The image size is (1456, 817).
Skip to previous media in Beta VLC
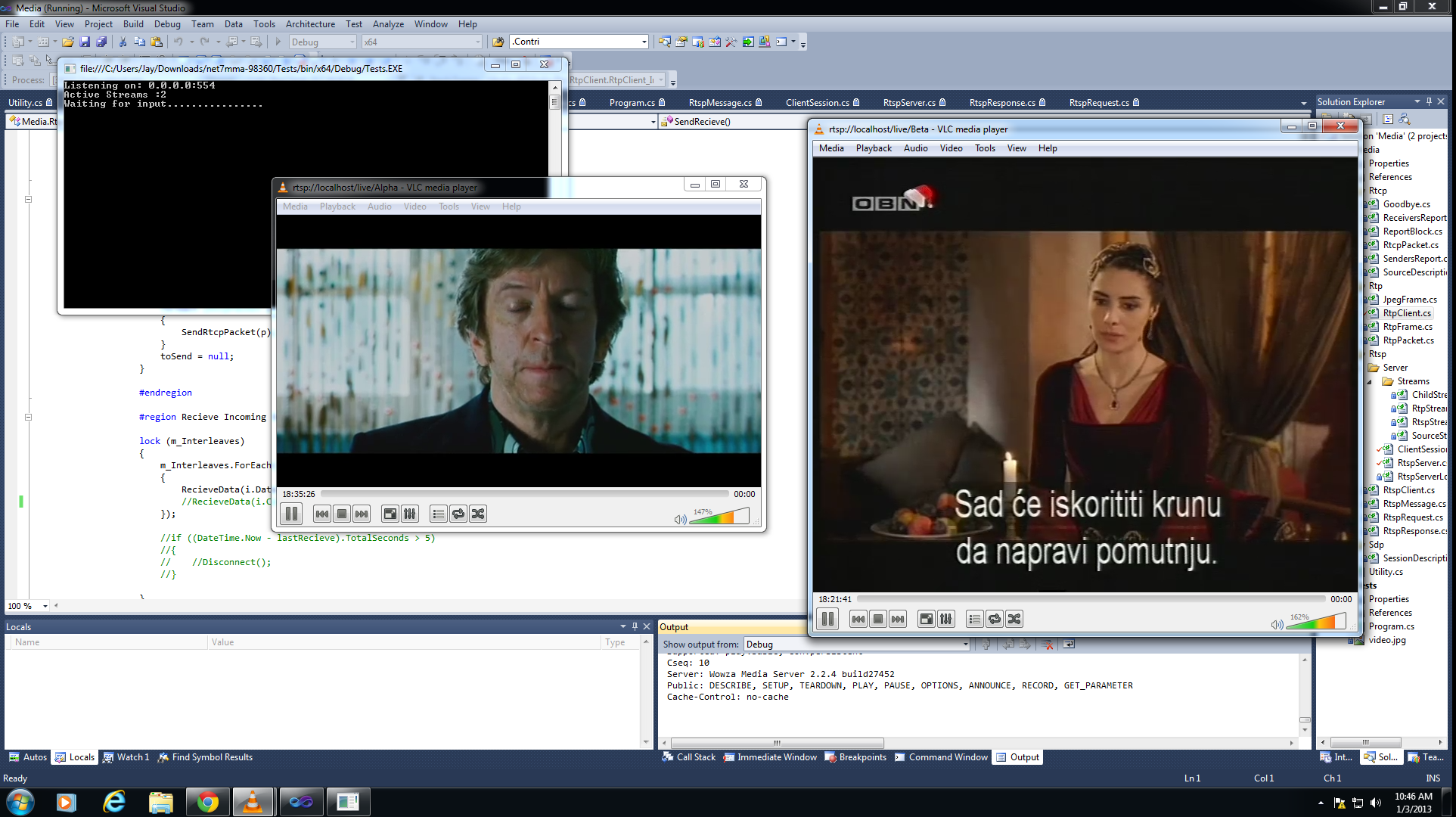point(858,620)
